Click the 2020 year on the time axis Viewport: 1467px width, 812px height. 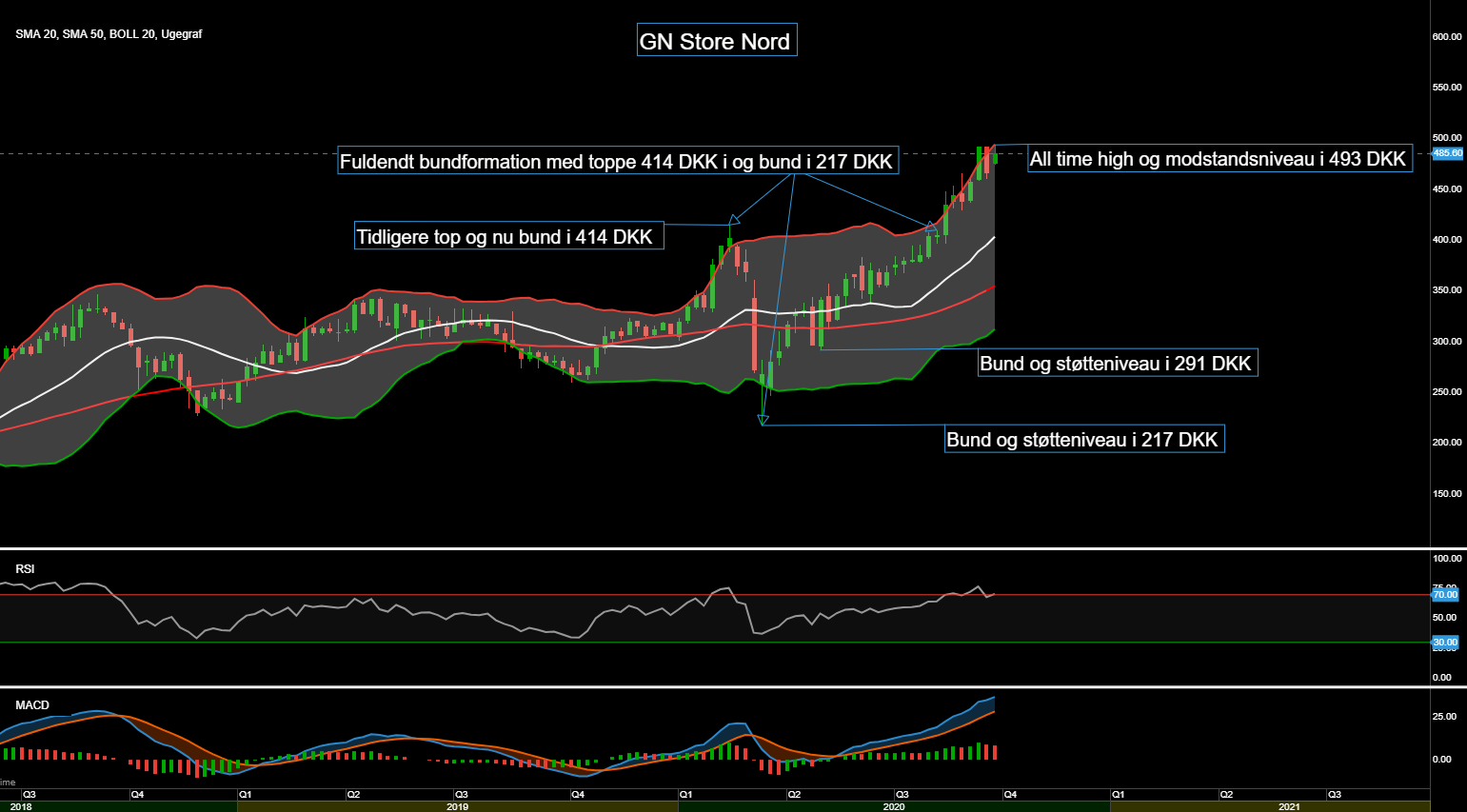pos(894,806)
